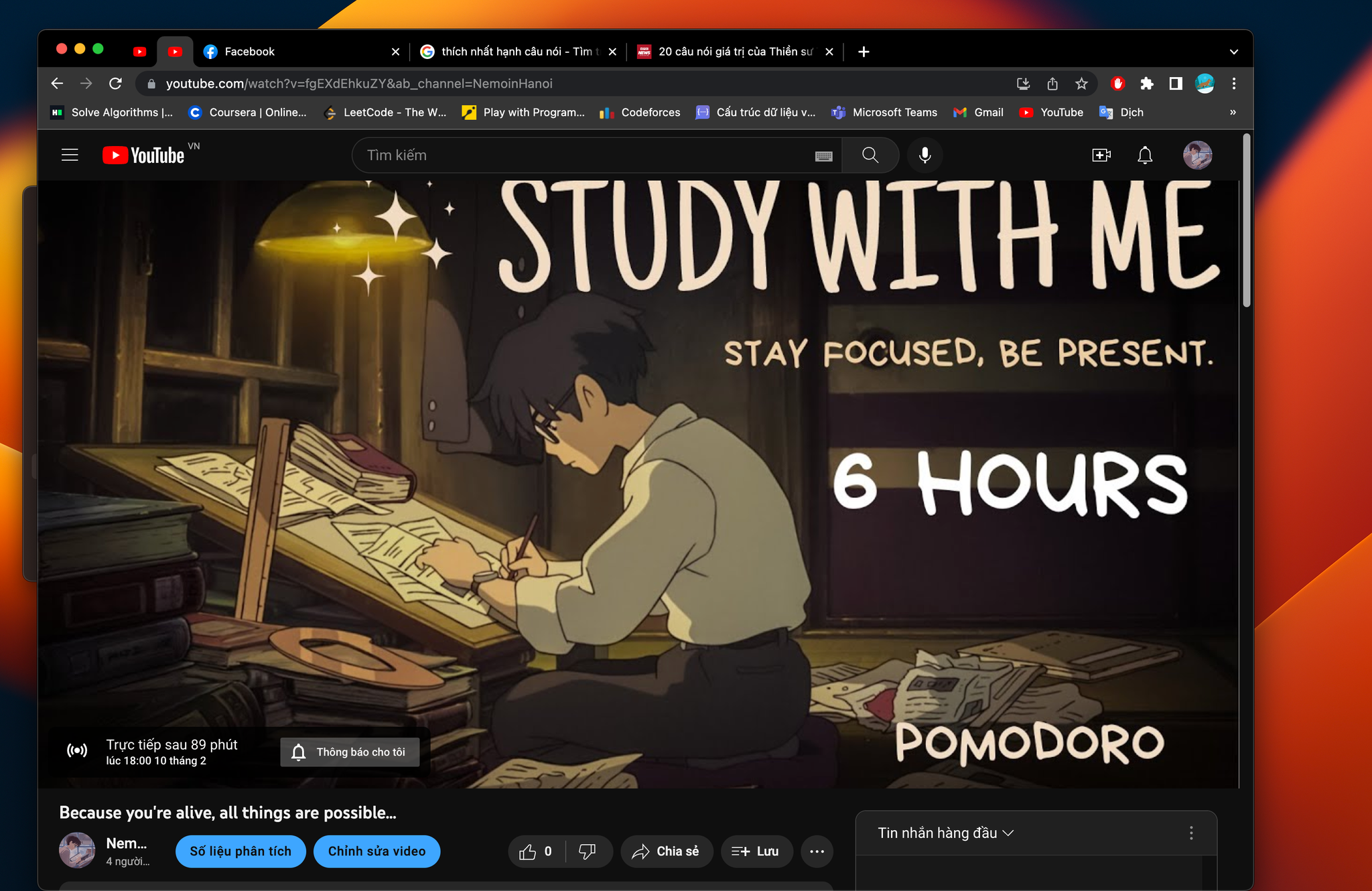Viewport: 1372px width, 891px height.
Task: Bookmark this page with star icon
Action: point(1081,84)
